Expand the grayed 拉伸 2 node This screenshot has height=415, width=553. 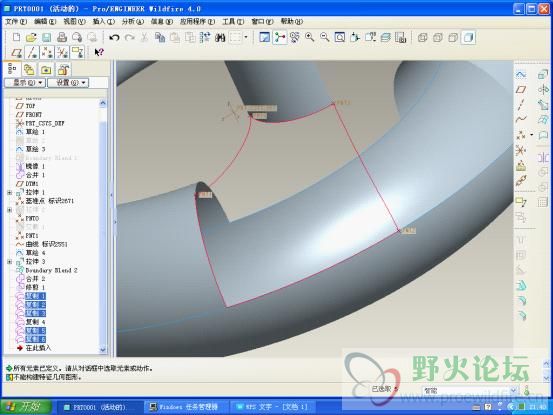(10, 210)
